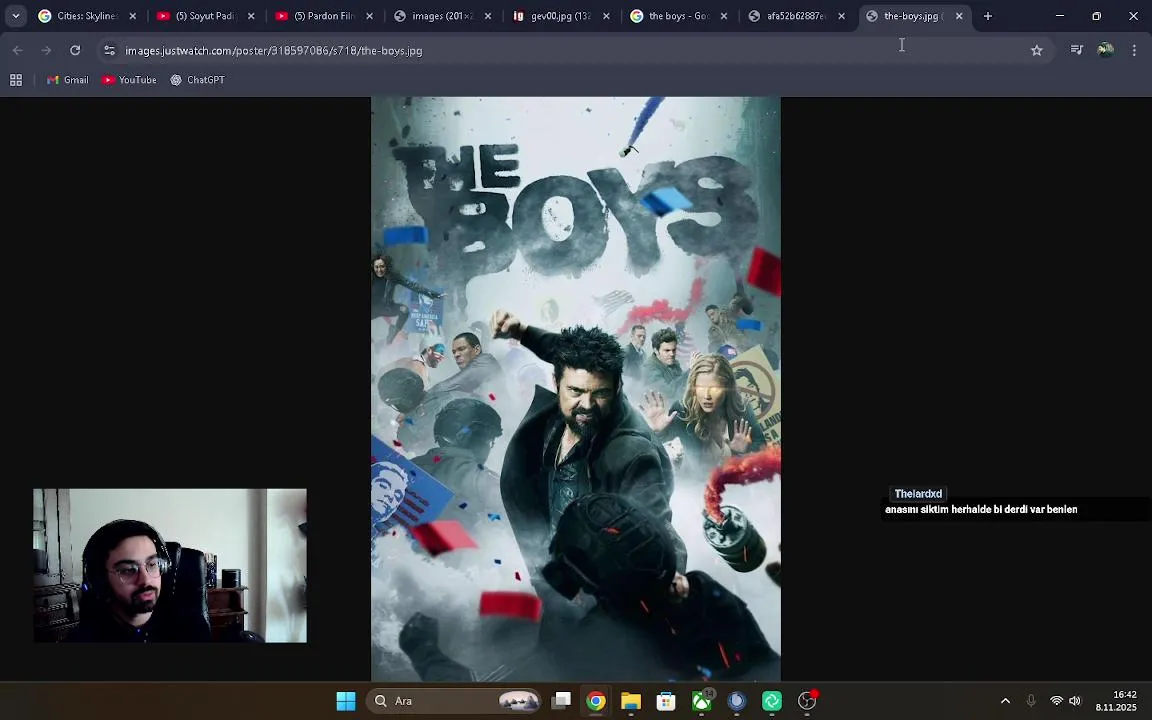Restore down the Chrome window
Viewport: 1152px width, 720px height.
pyautogui.click(x=1096, y=15)
